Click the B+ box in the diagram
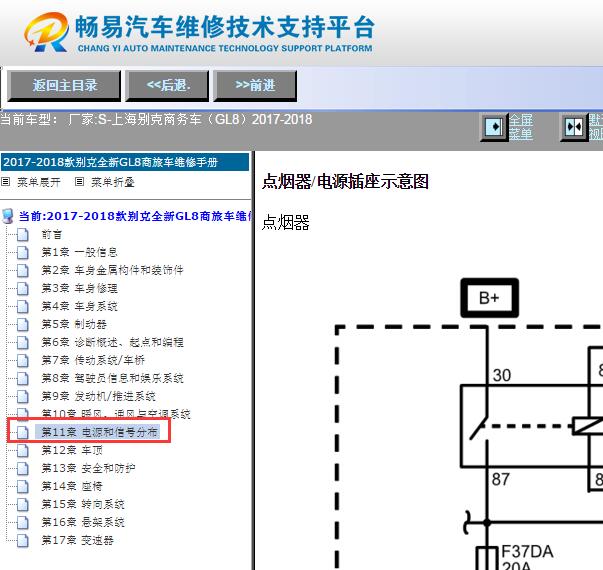The height and width of the screenshot is (570, 603). (x=490, y=298)
